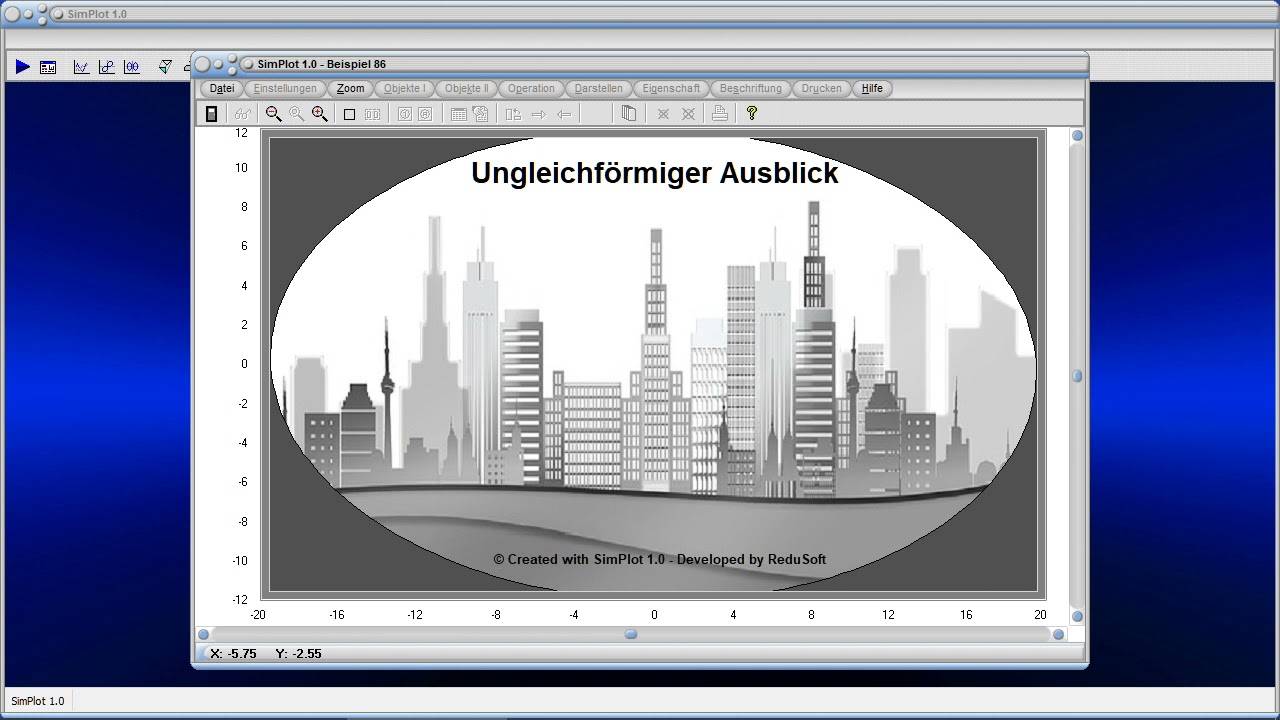The height and width of the screenshot is (720, 1280).
Task: Open the Objekte I menu
Action: point(404,88)
